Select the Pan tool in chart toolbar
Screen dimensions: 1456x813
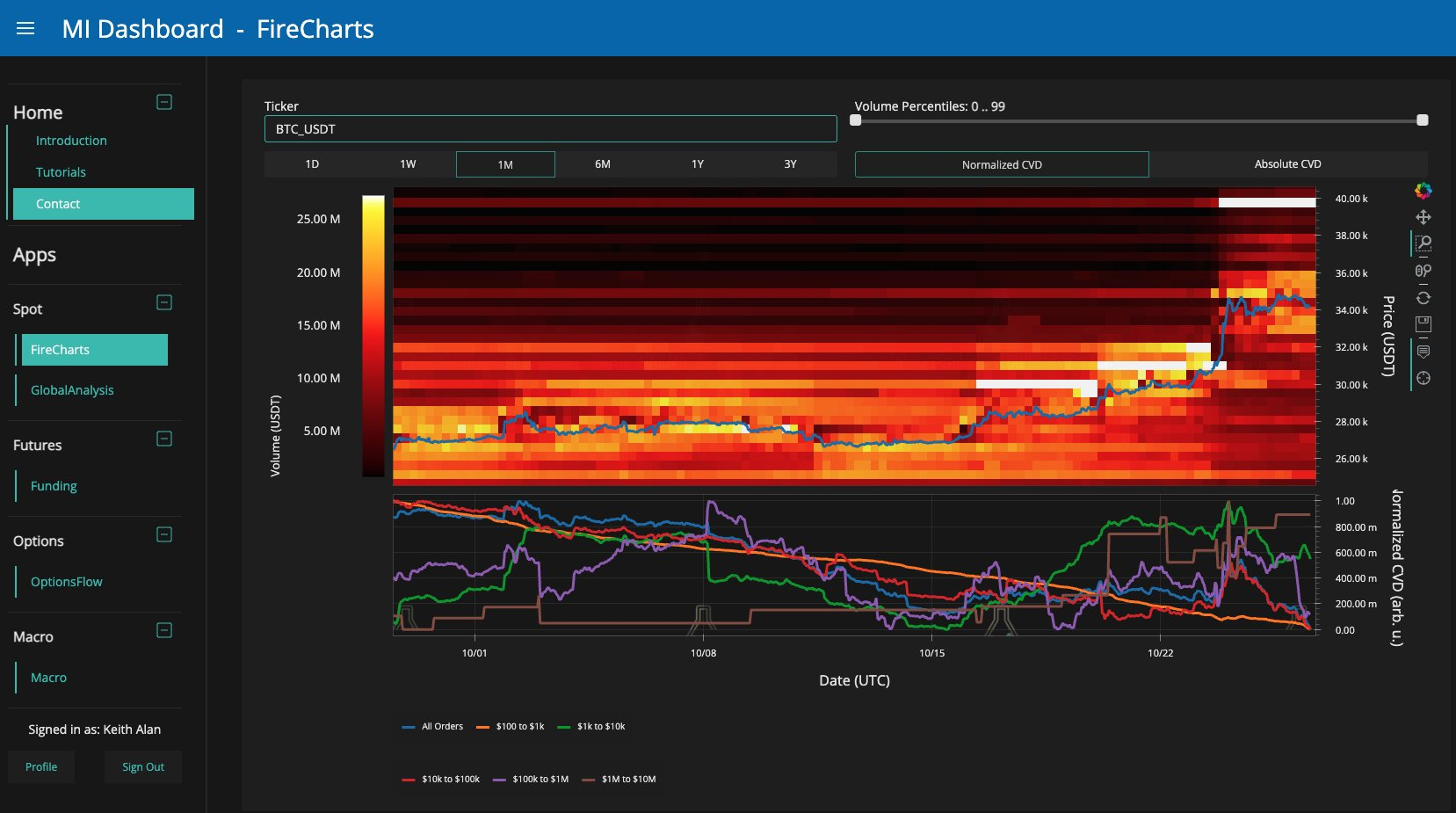point(1423,217)
